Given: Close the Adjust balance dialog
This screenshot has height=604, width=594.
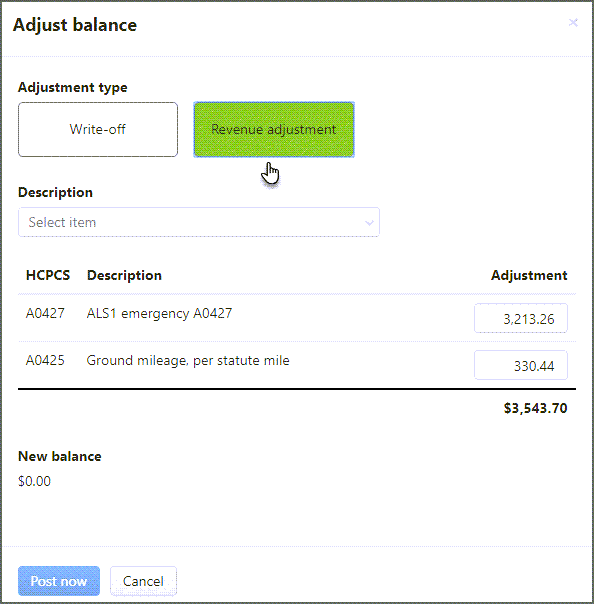Looking at the screenshot, I should point(573,23).
